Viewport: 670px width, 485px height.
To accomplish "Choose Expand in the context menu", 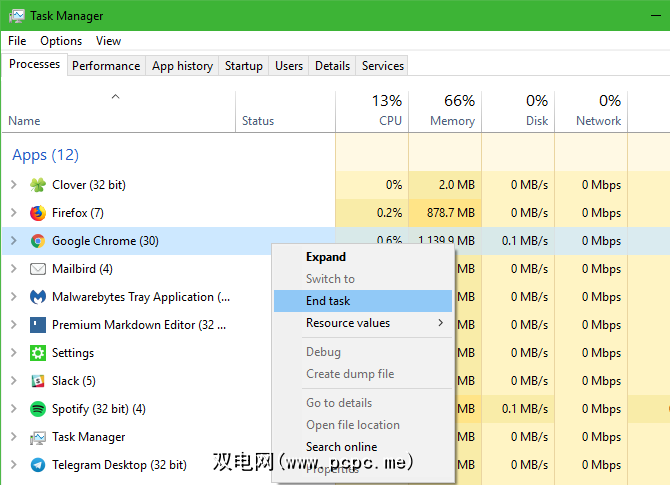I will click(363, 257).
